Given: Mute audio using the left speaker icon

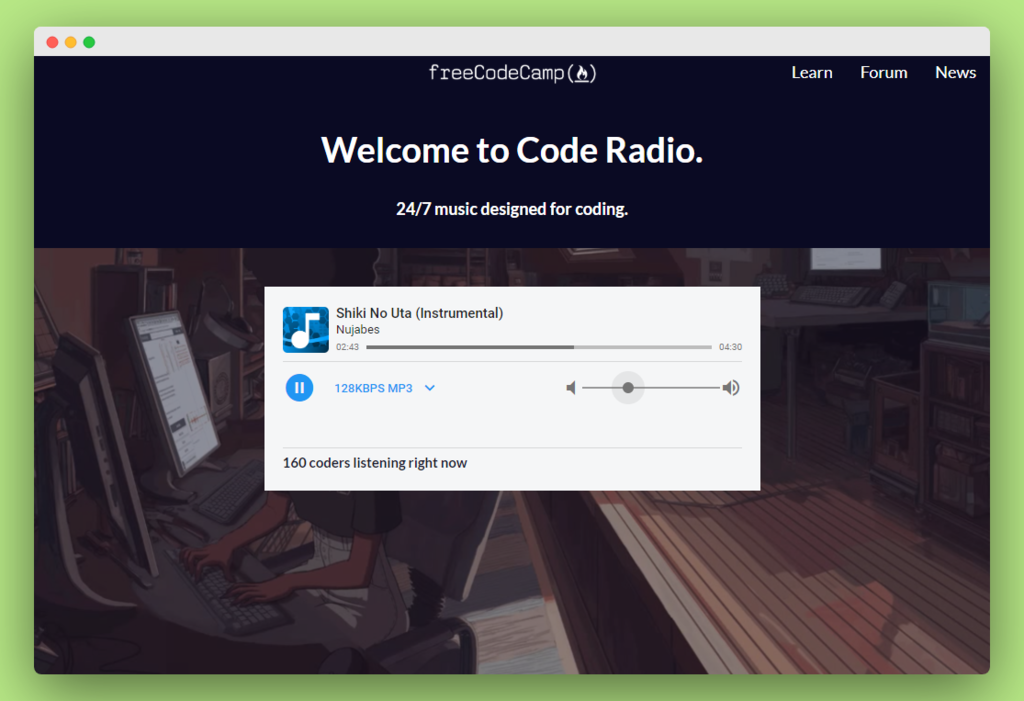Looking at the screenshot, I should tap(571, 388).
